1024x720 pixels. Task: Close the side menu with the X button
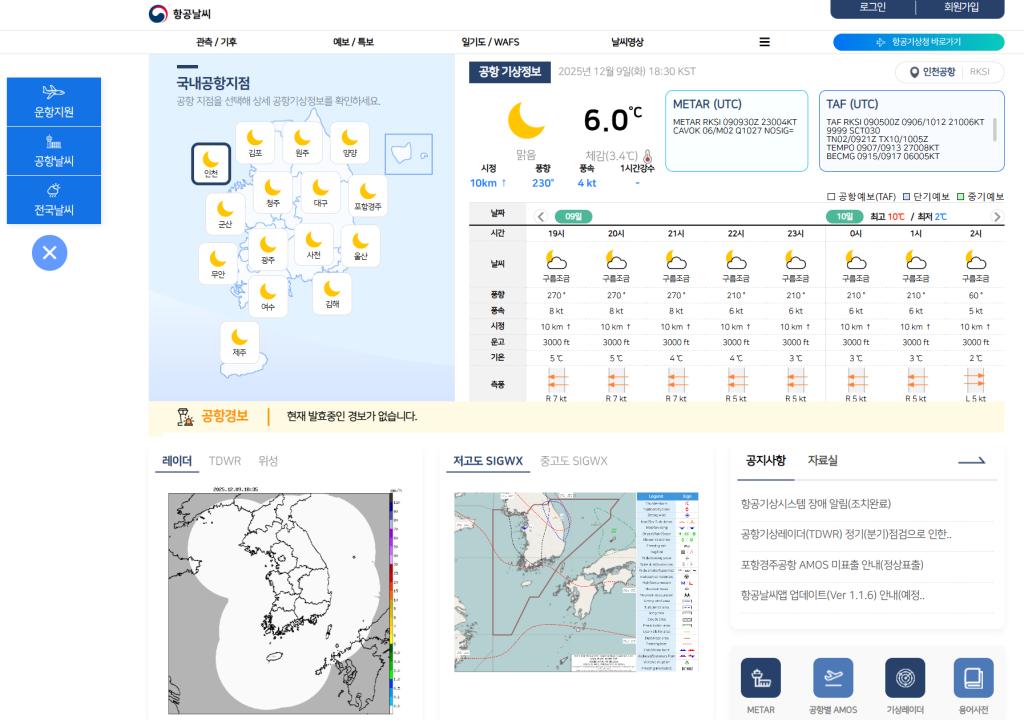click(49, 252)
